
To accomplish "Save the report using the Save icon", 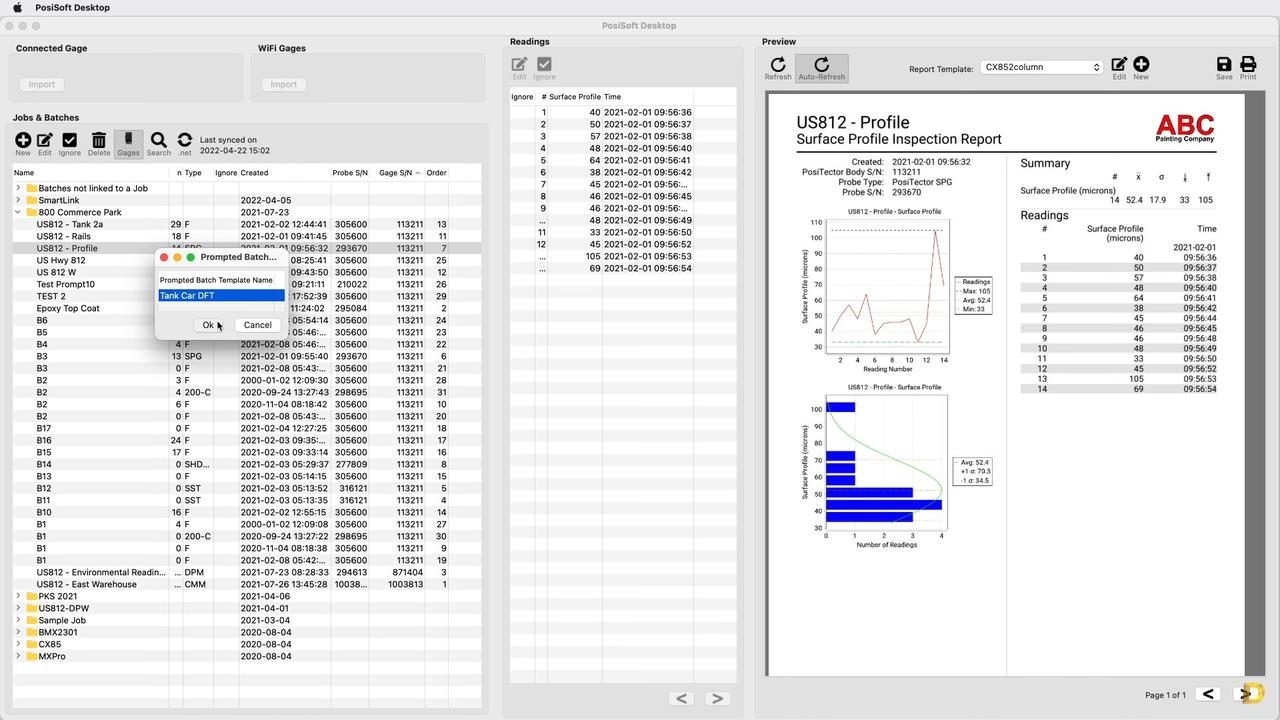I will click(1224, 66).
